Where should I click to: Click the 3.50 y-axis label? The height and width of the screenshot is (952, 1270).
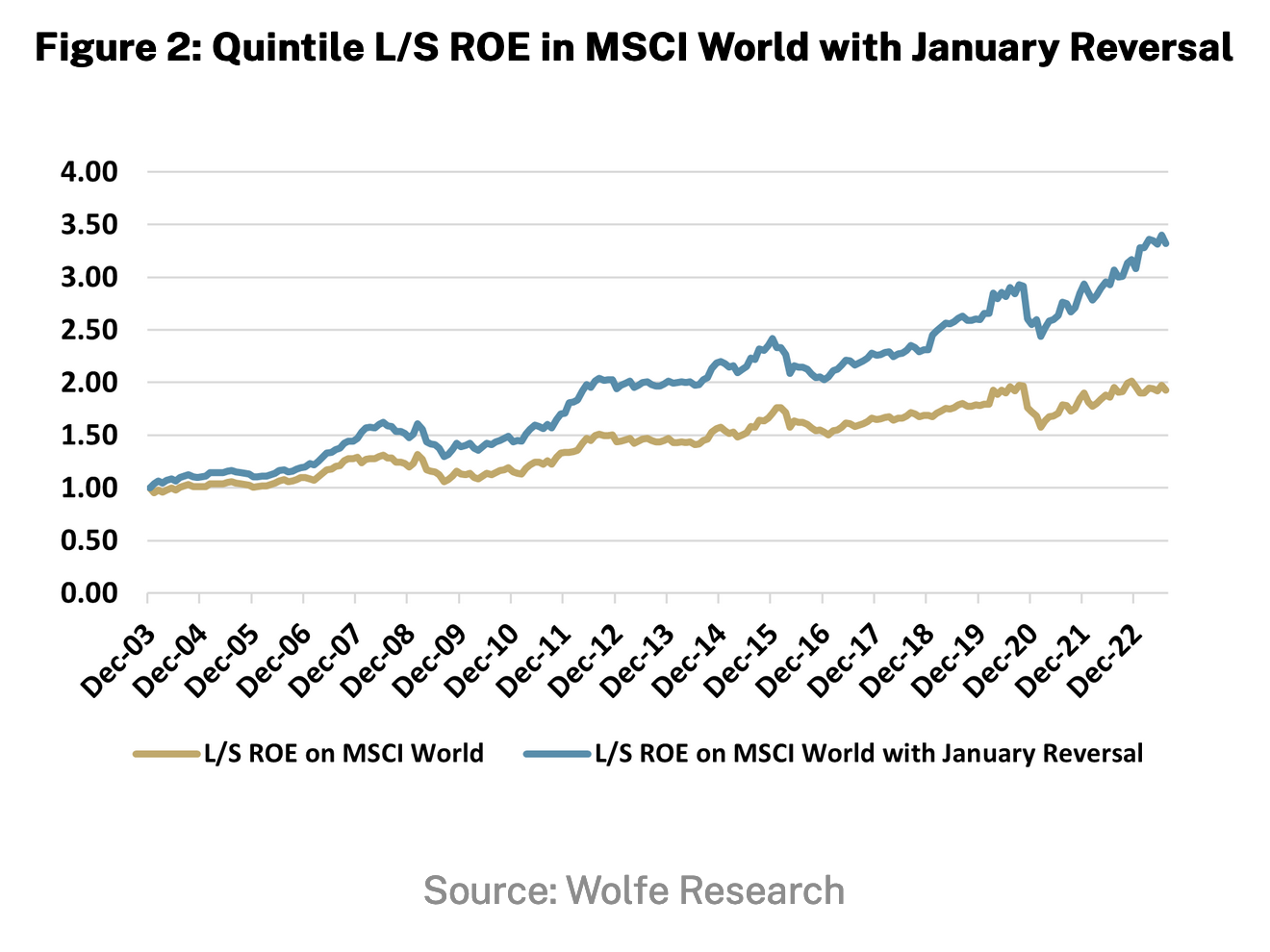coord(89,225)
